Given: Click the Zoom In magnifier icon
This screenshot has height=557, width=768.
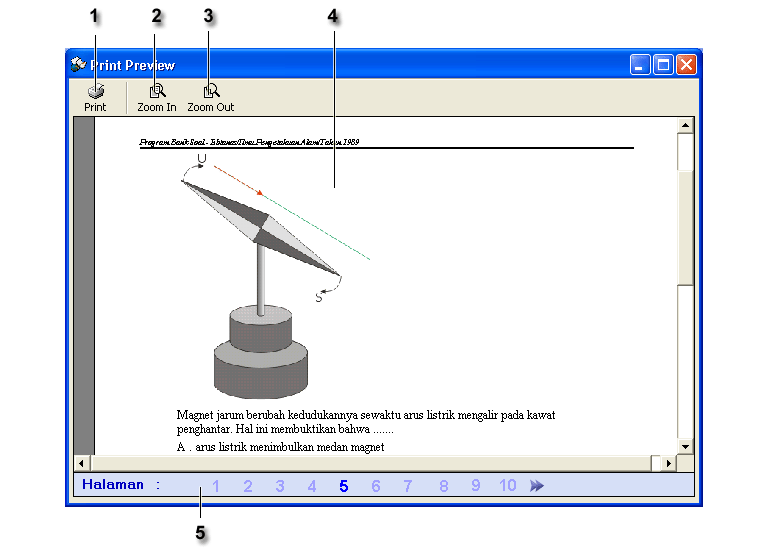Looking at the screenshot, I should (x=157, y=91).
